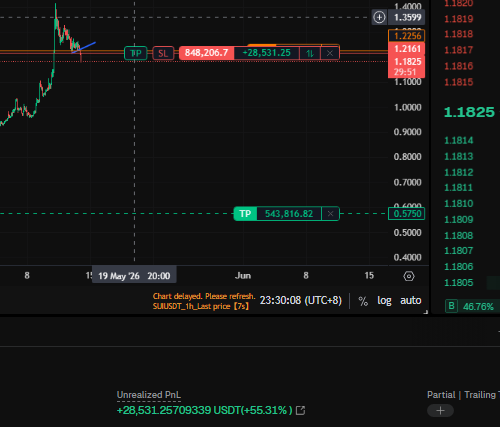Open share icon beside Unrealized PnL

300,410
